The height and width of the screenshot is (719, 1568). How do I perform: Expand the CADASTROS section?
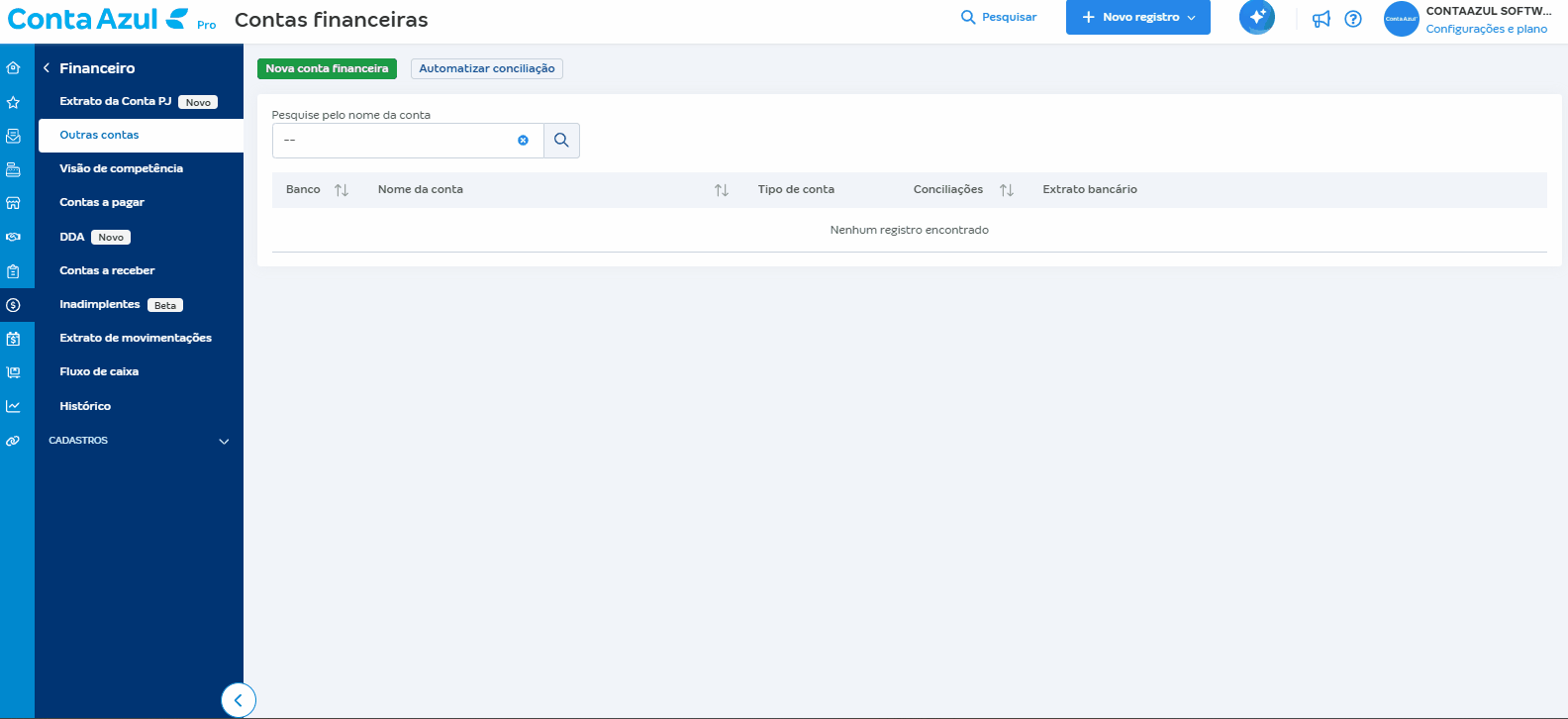[x=224, y=441]
